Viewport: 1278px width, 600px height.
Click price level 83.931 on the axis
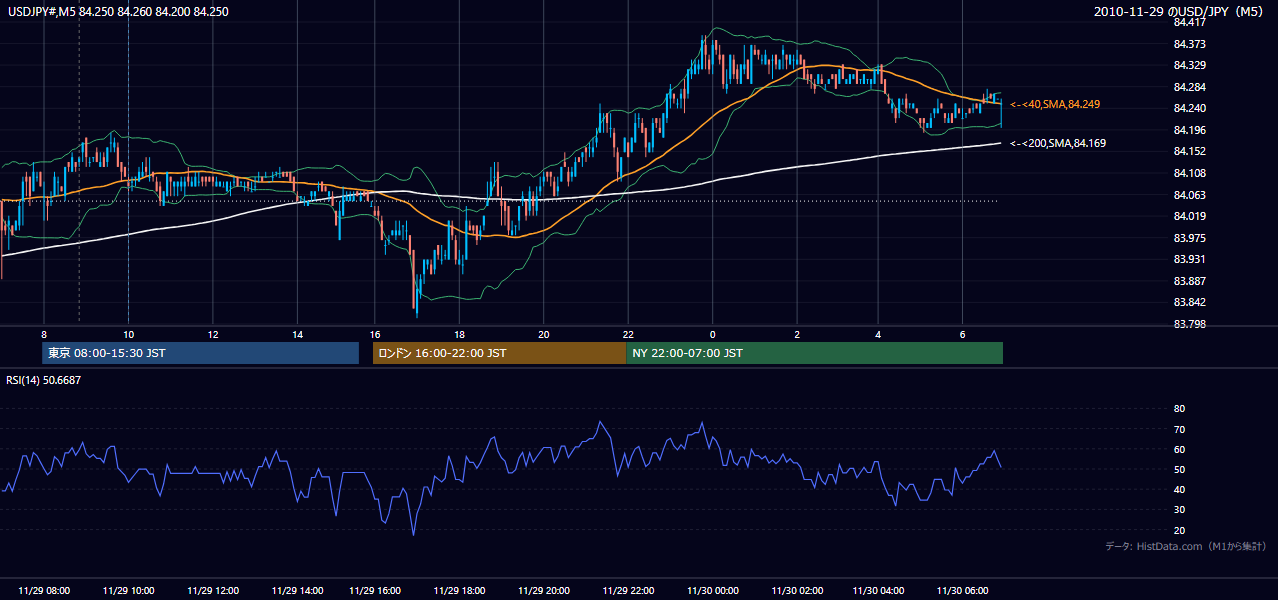click(x=1188, y=259)
